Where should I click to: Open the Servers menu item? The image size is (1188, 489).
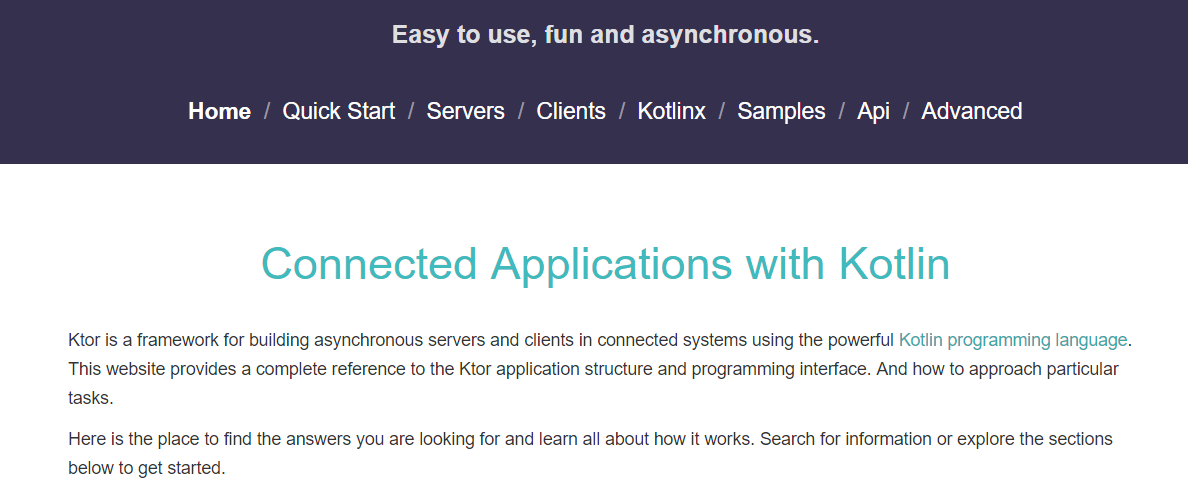coord(465,111)
